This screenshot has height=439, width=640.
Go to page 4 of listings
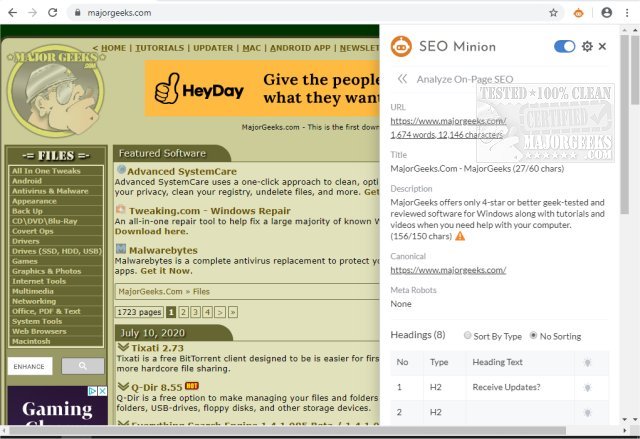[x=207, y=313]
